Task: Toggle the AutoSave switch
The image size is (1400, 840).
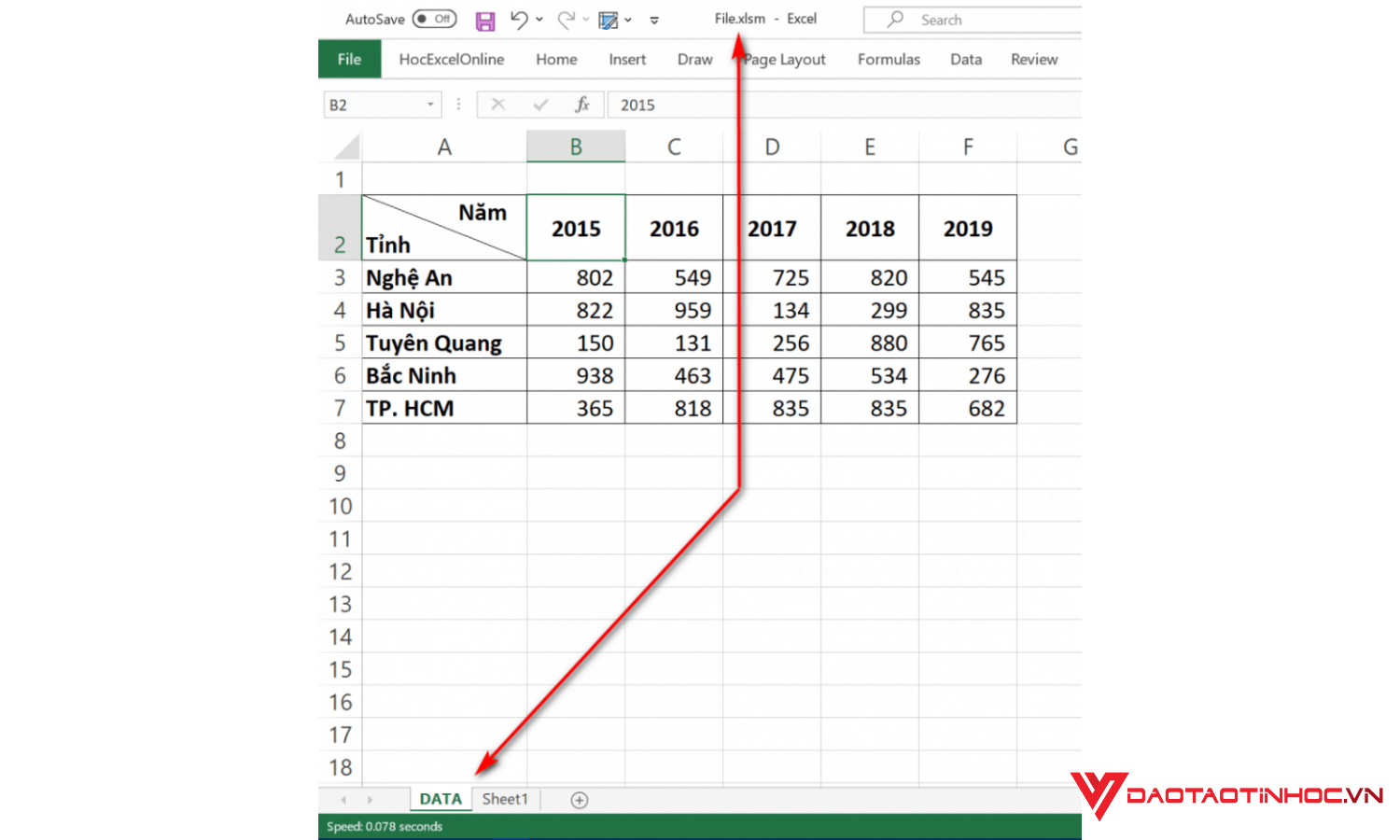Action: (x=434, y=19)
